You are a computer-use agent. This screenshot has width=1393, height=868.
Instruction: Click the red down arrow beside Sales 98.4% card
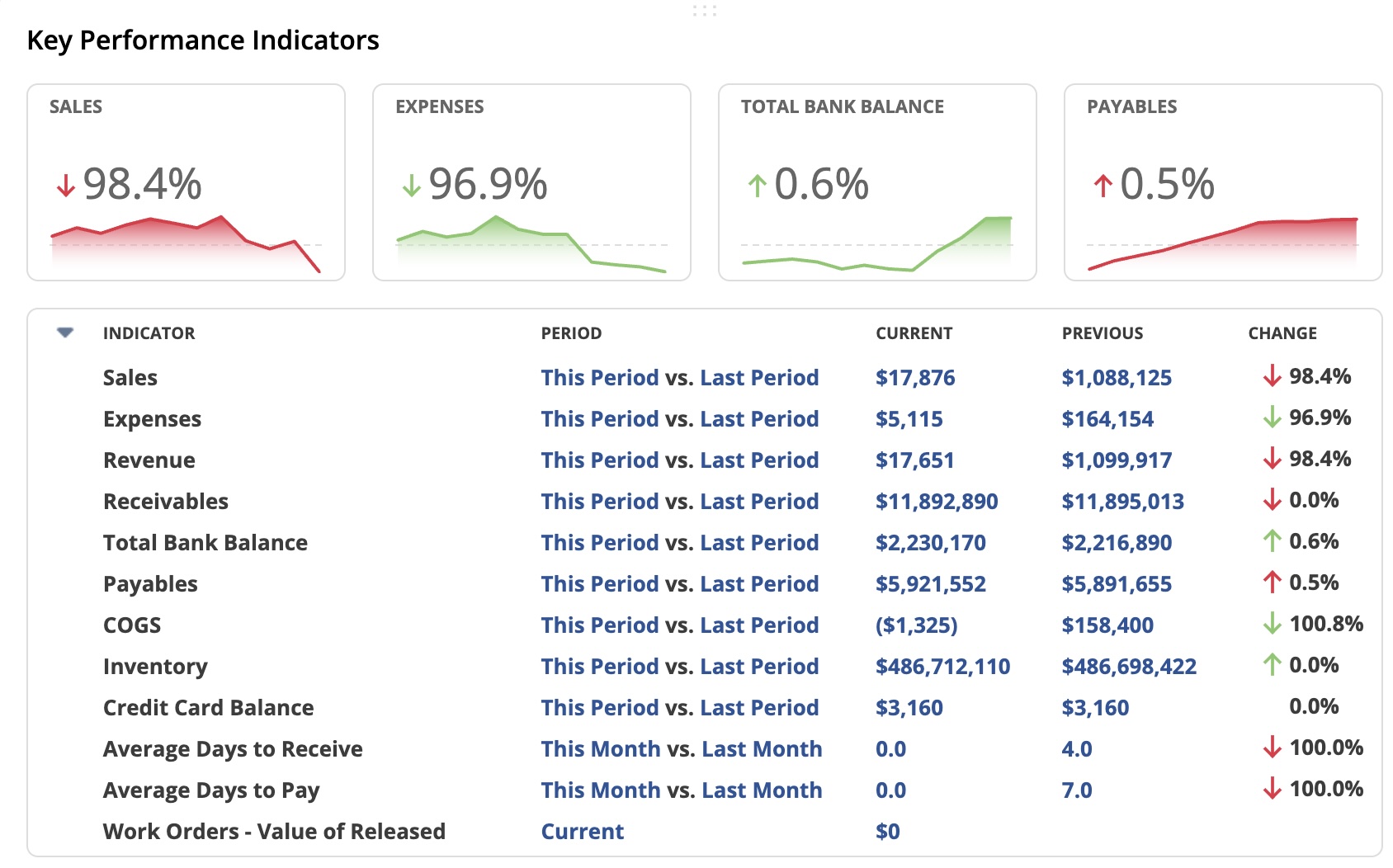click(66, 186)
